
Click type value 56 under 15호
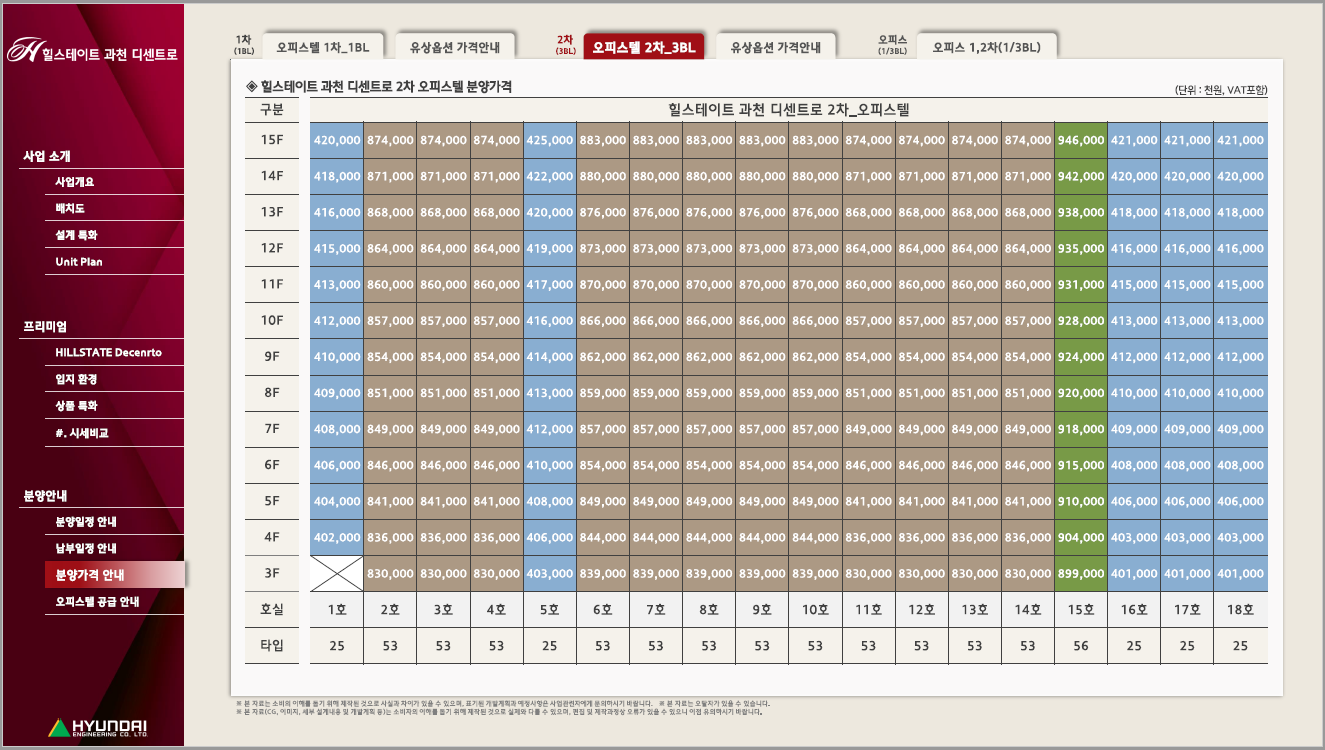1081,645
